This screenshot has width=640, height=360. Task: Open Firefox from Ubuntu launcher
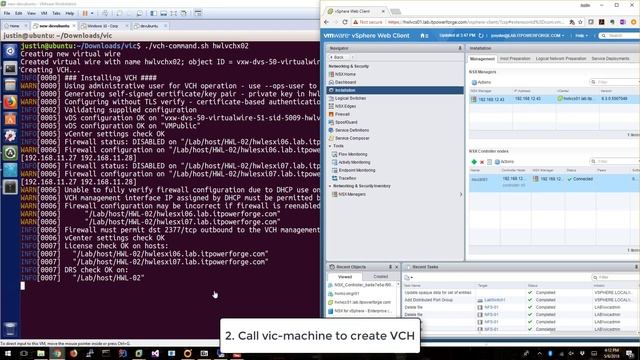pos(10,102)
